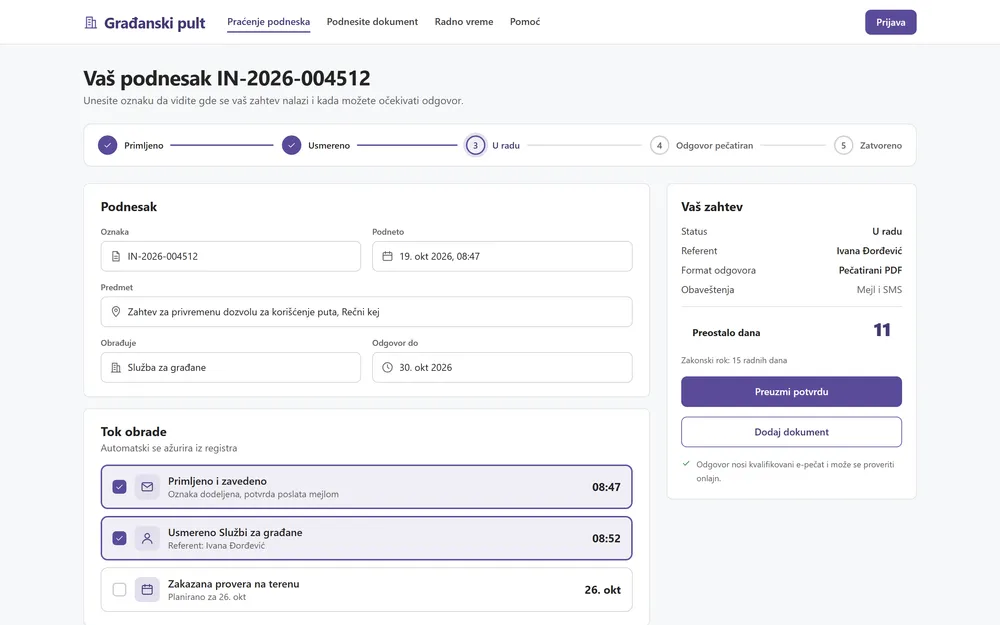1000x625 pixels.
Task: Click the Građanski pult building logo icon
Action: (x=91, y=23)
